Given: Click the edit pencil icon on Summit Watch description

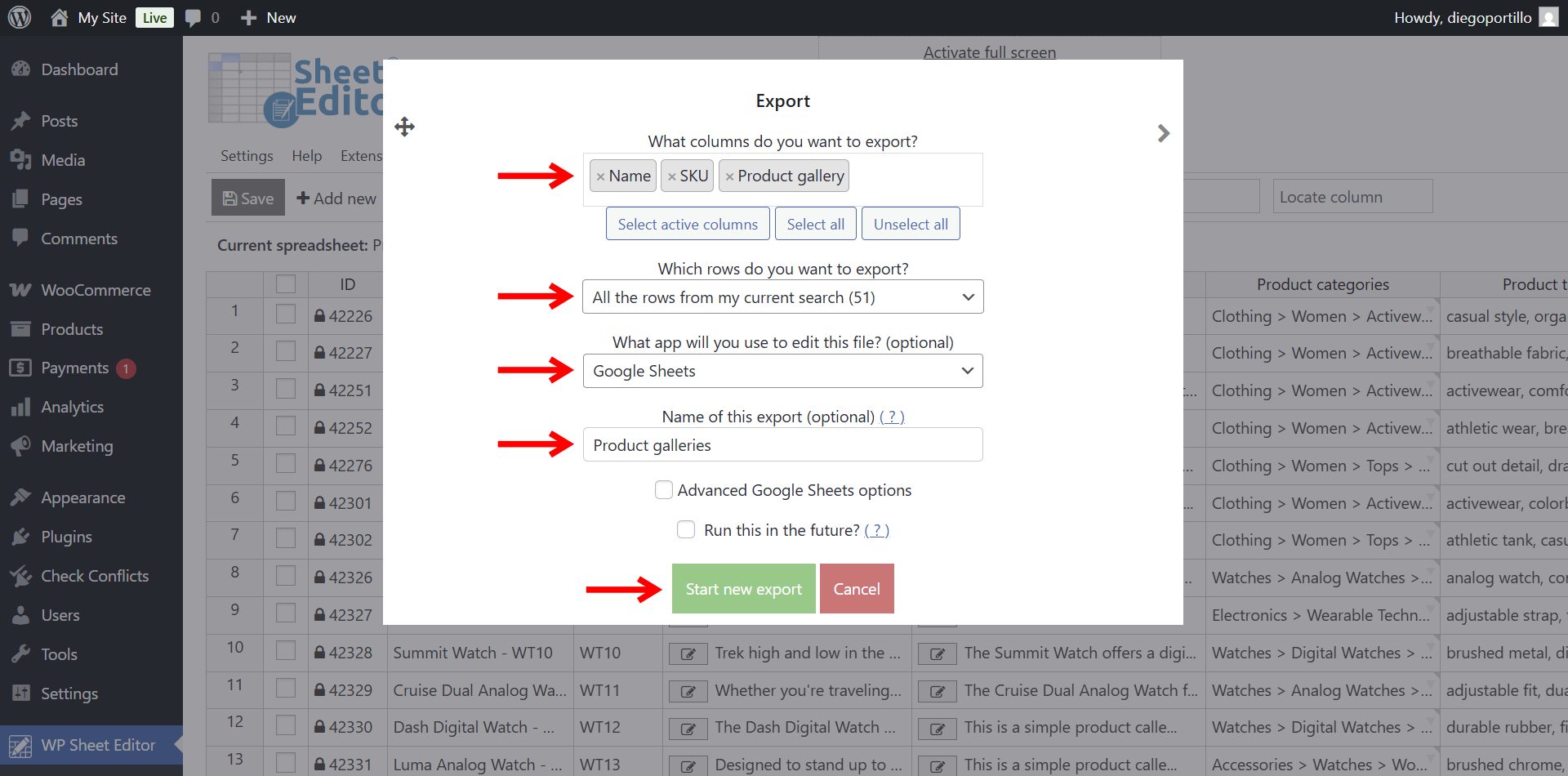Looking at the screenshot, I should pyautogui.click(x=688, y=653).
